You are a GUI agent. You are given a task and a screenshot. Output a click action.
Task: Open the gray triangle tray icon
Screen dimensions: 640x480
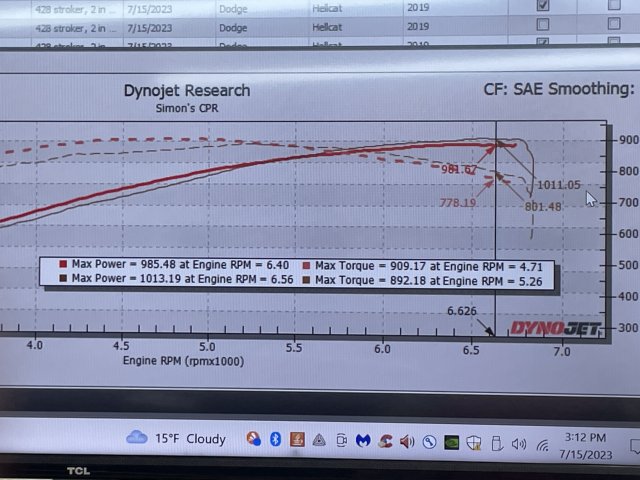[x=319, y=440]
